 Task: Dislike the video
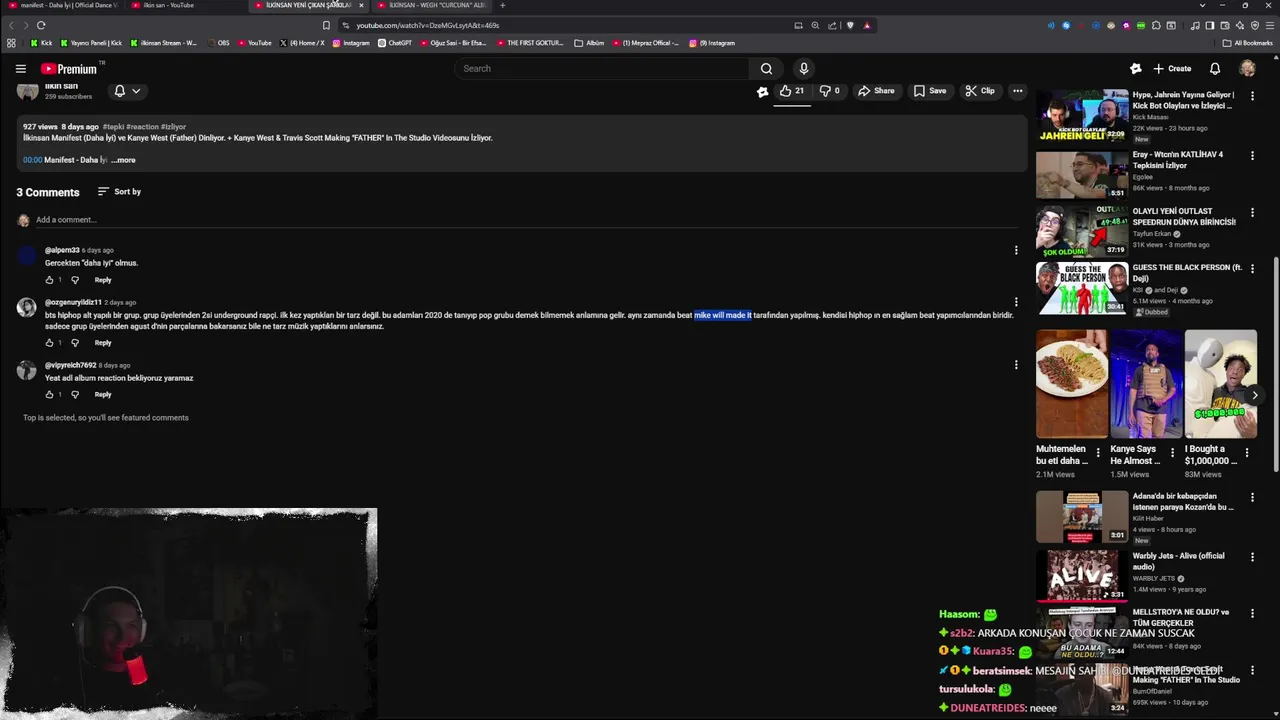click(x=829, y=91)
